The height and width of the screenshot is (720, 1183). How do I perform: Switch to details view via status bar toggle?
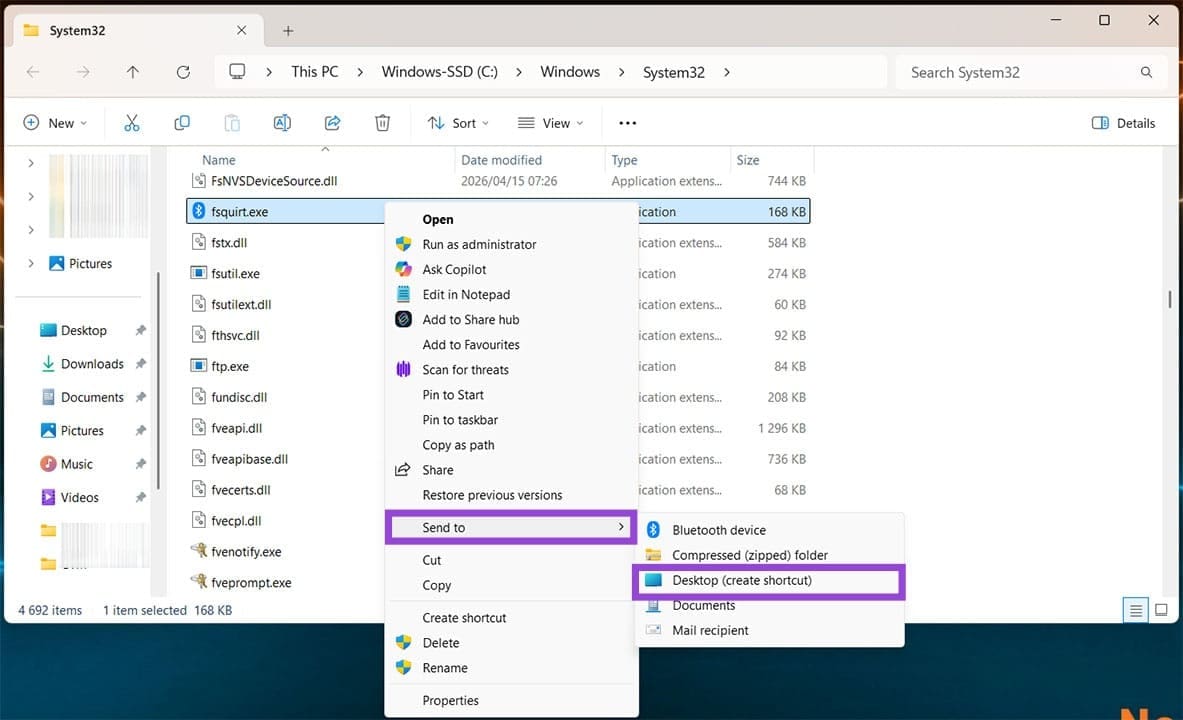pos(1135,610)
